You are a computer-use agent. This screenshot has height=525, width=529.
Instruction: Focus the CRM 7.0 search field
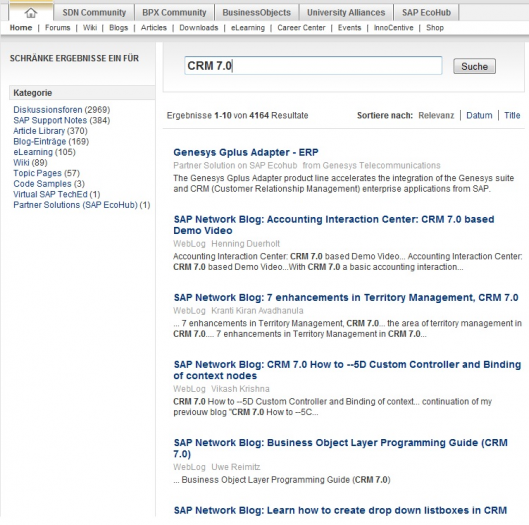click(313, 65)
